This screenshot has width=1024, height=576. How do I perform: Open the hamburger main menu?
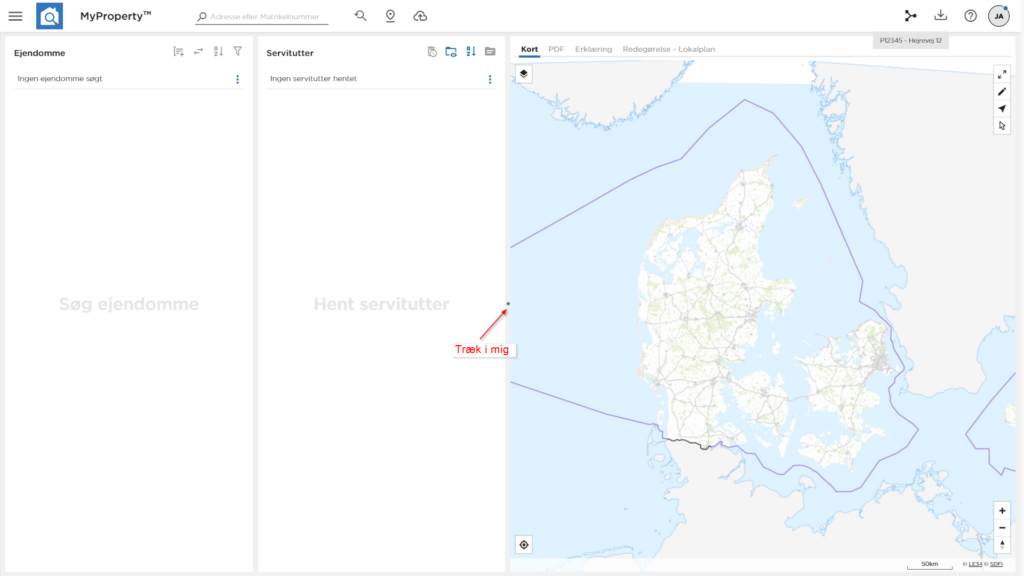click(x=15, y=16)
